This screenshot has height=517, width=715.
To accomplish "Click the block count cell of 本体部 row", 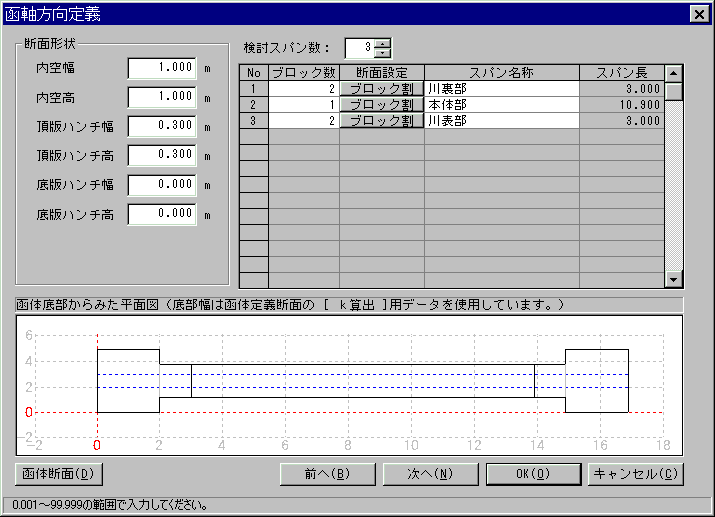I will (x=304, y=104).
